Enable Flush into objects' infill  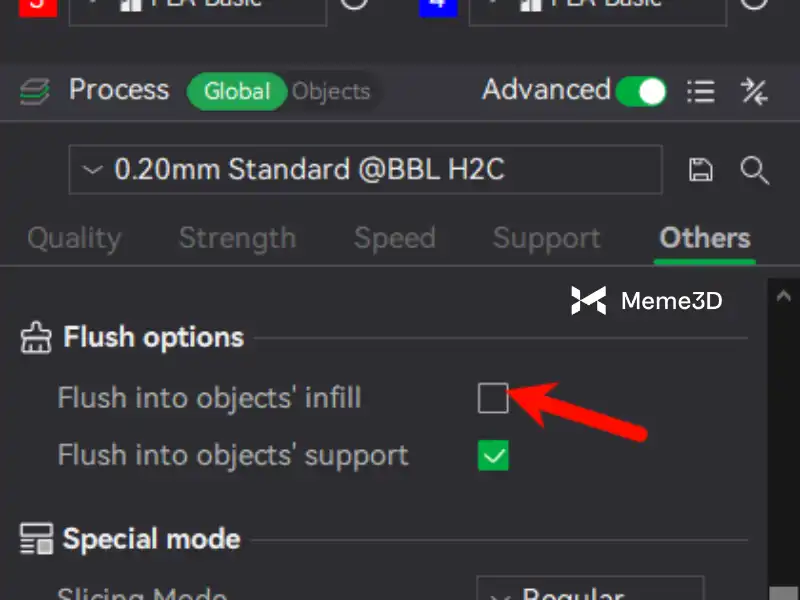point(493,398)
